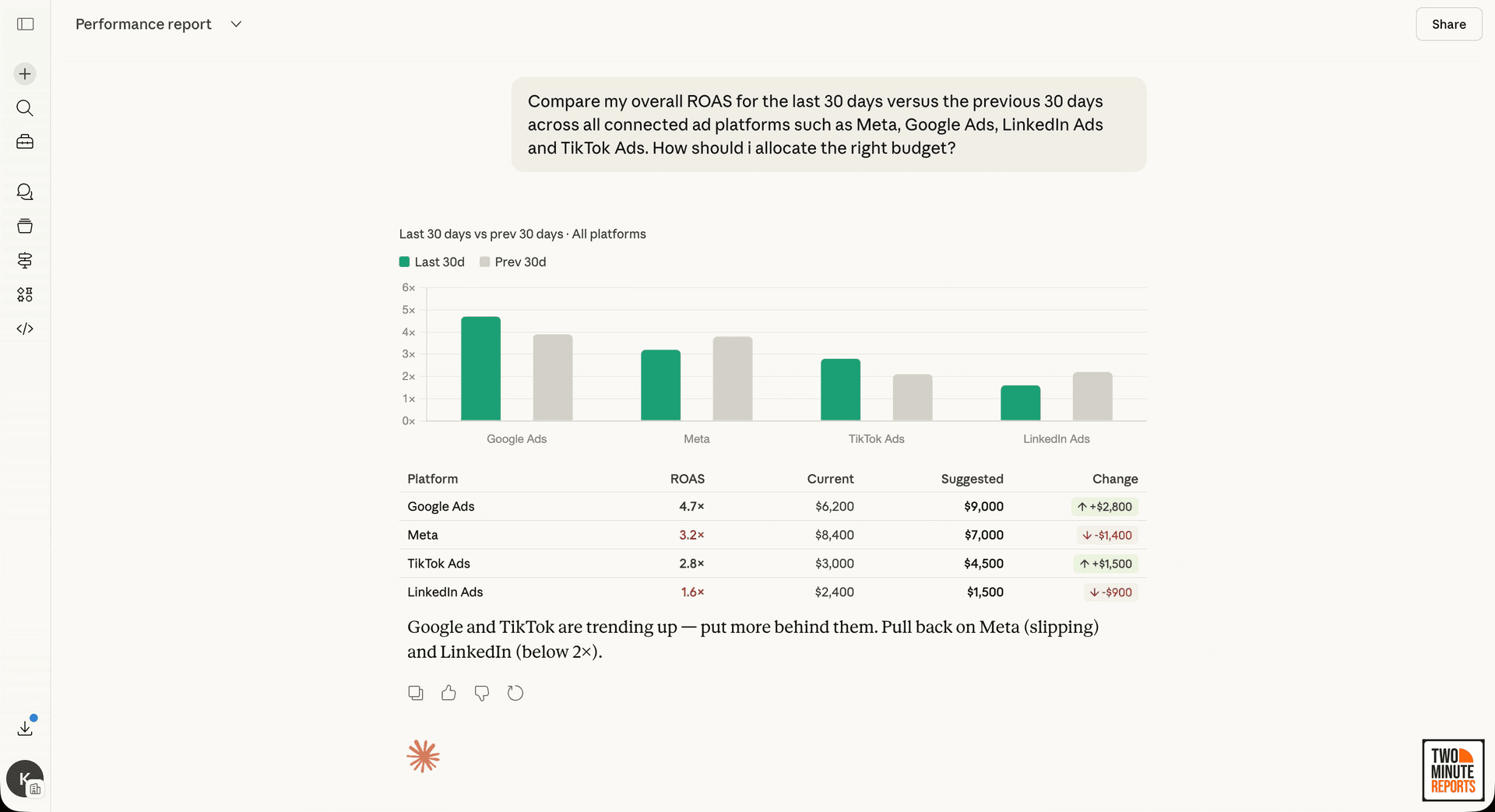Open the chat conversations icon
The width and height of the screenshot is (1495, 812).
(24, 192)
